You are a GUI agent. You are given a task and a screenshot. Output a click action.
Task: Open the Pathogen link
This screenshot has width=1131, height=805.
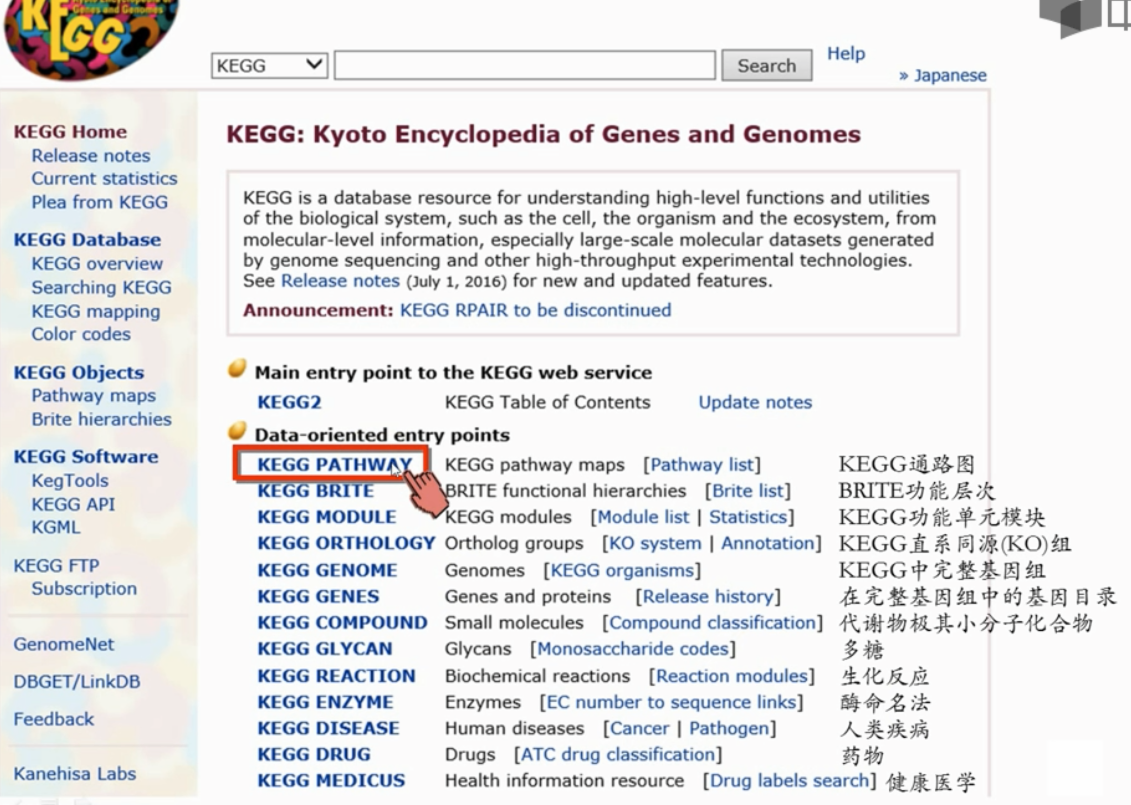point(729,729)
